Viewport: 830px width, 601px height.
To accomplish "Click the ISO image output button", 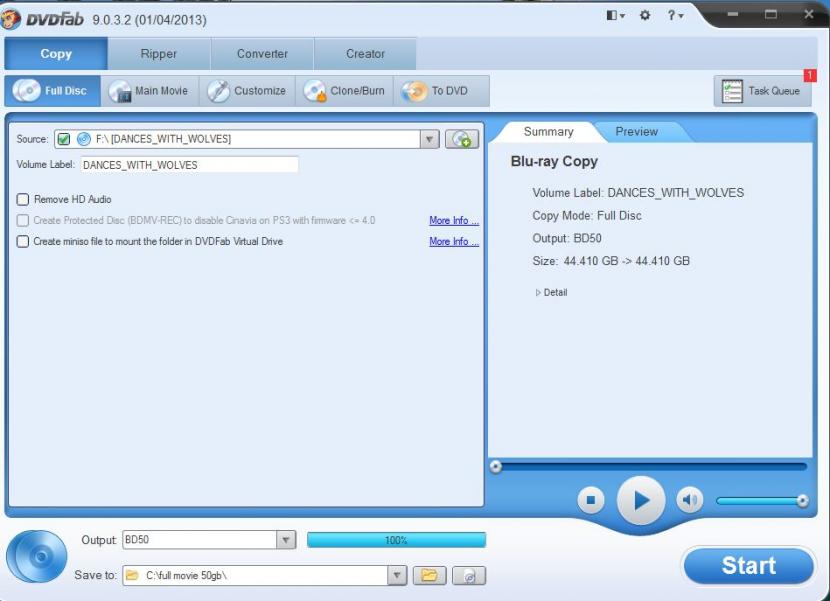I will pyautogui.click(x=469, y=576).
